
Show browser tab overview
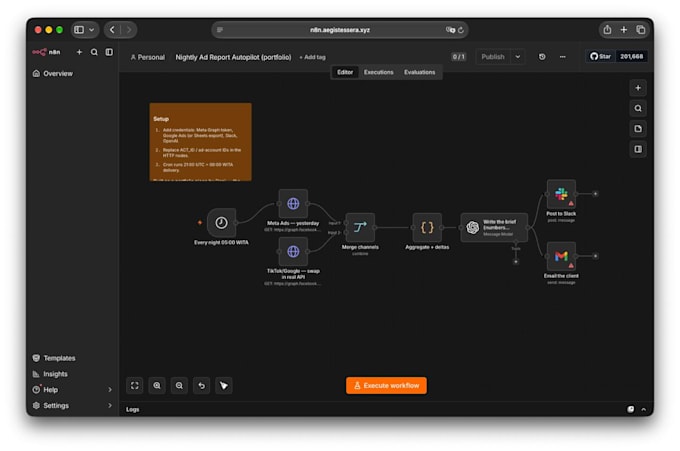click(641, 29)
